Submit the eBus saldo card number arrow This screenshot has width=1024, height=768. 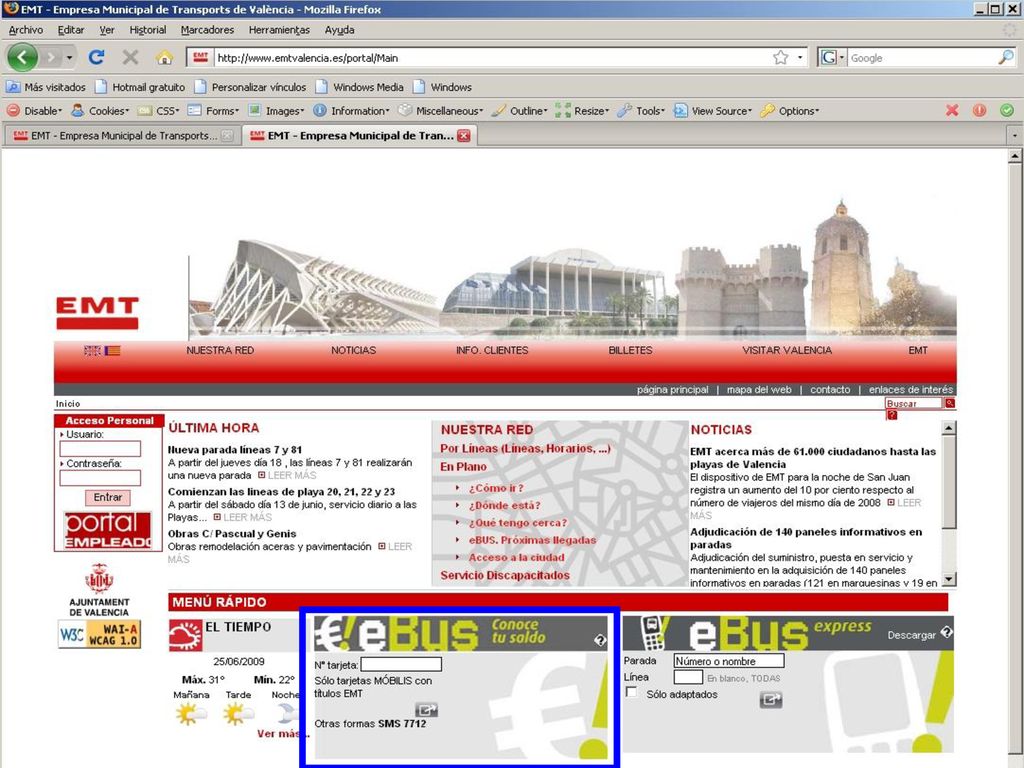426,710
